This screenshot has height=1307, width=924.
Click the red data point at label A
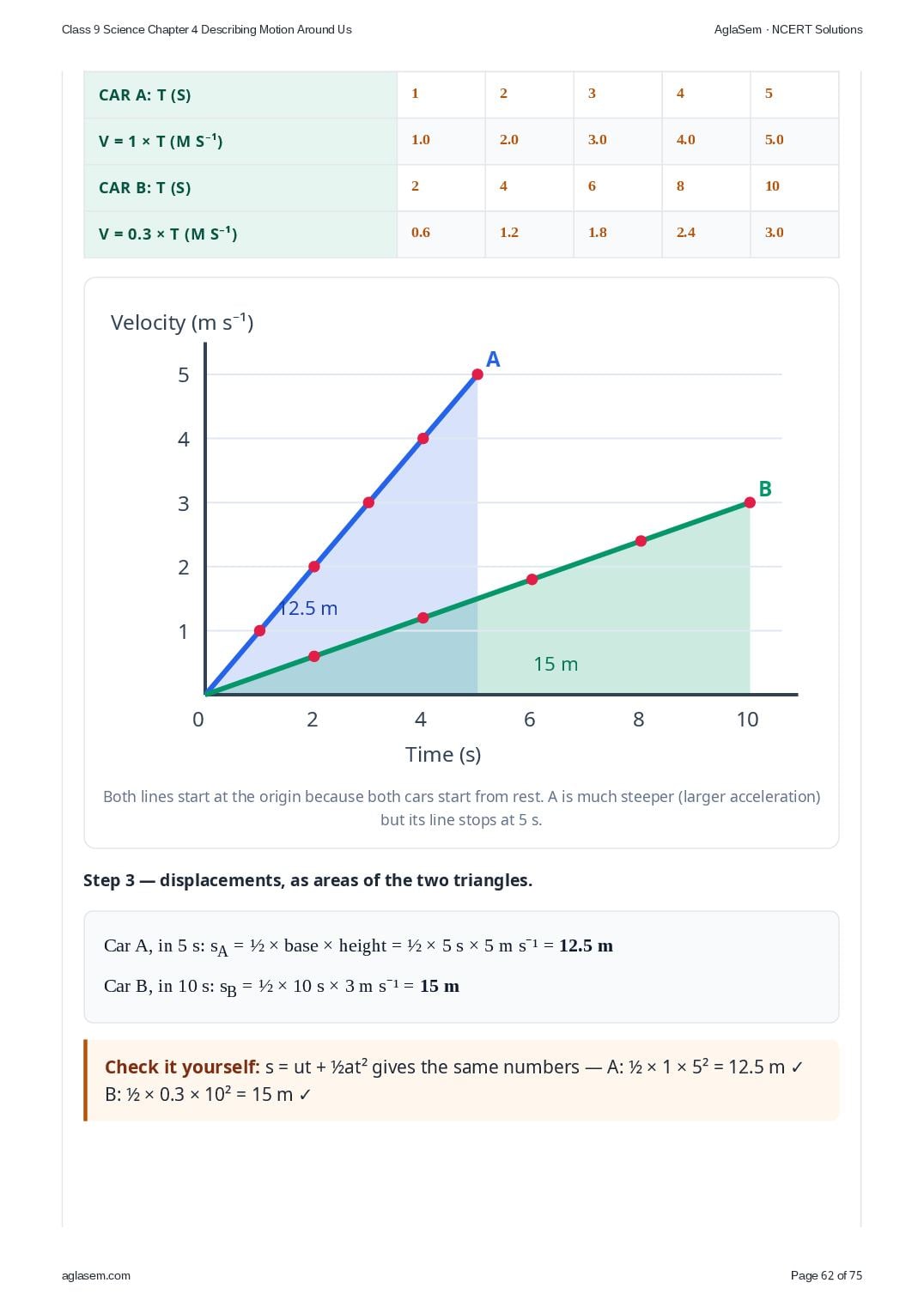click(477, 374)
